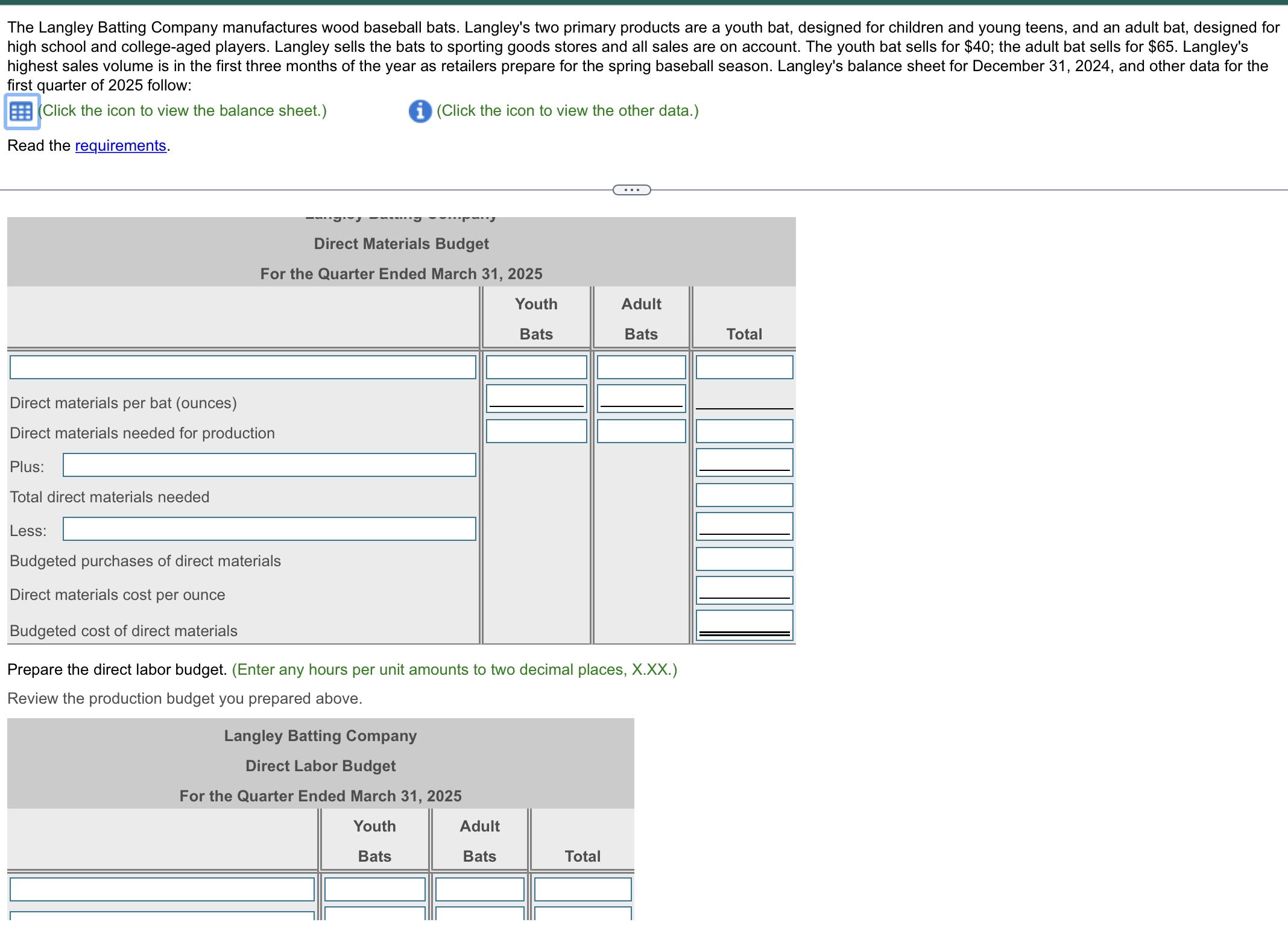Expand the ellipsis divider control

631,190
